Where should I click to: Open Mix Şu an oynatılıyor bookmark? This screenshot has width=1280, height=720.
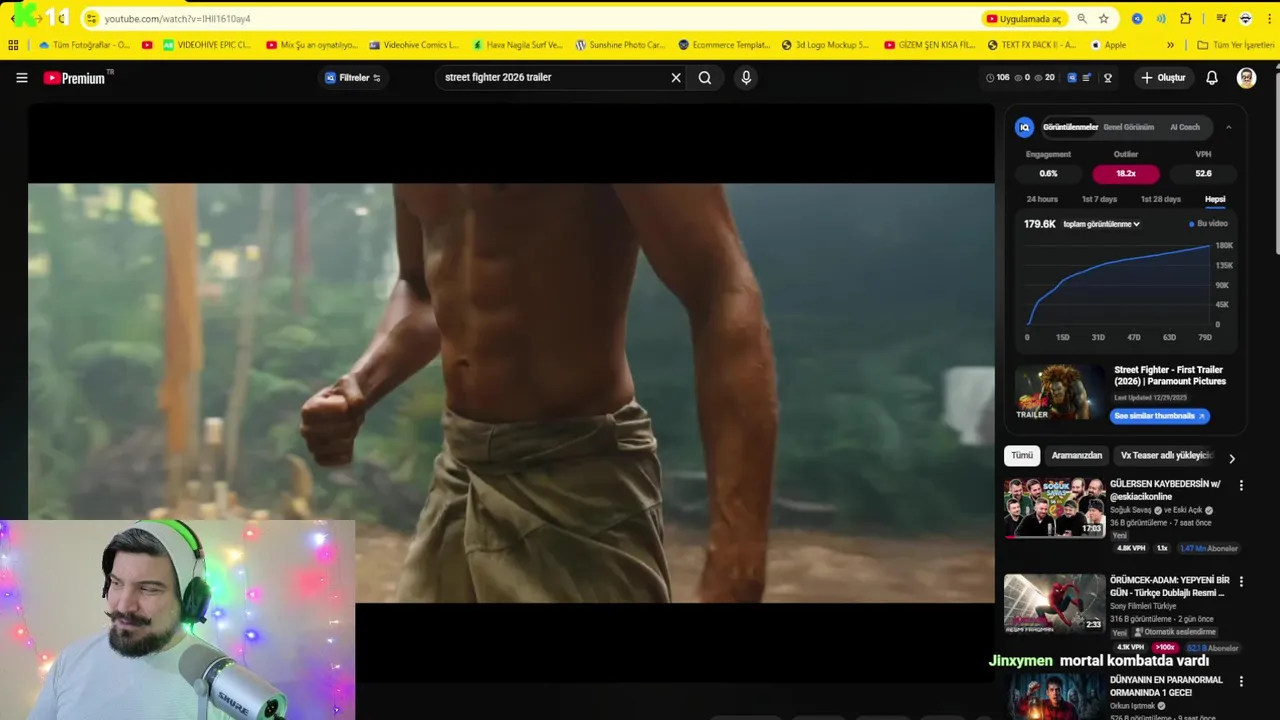point(312,45)
